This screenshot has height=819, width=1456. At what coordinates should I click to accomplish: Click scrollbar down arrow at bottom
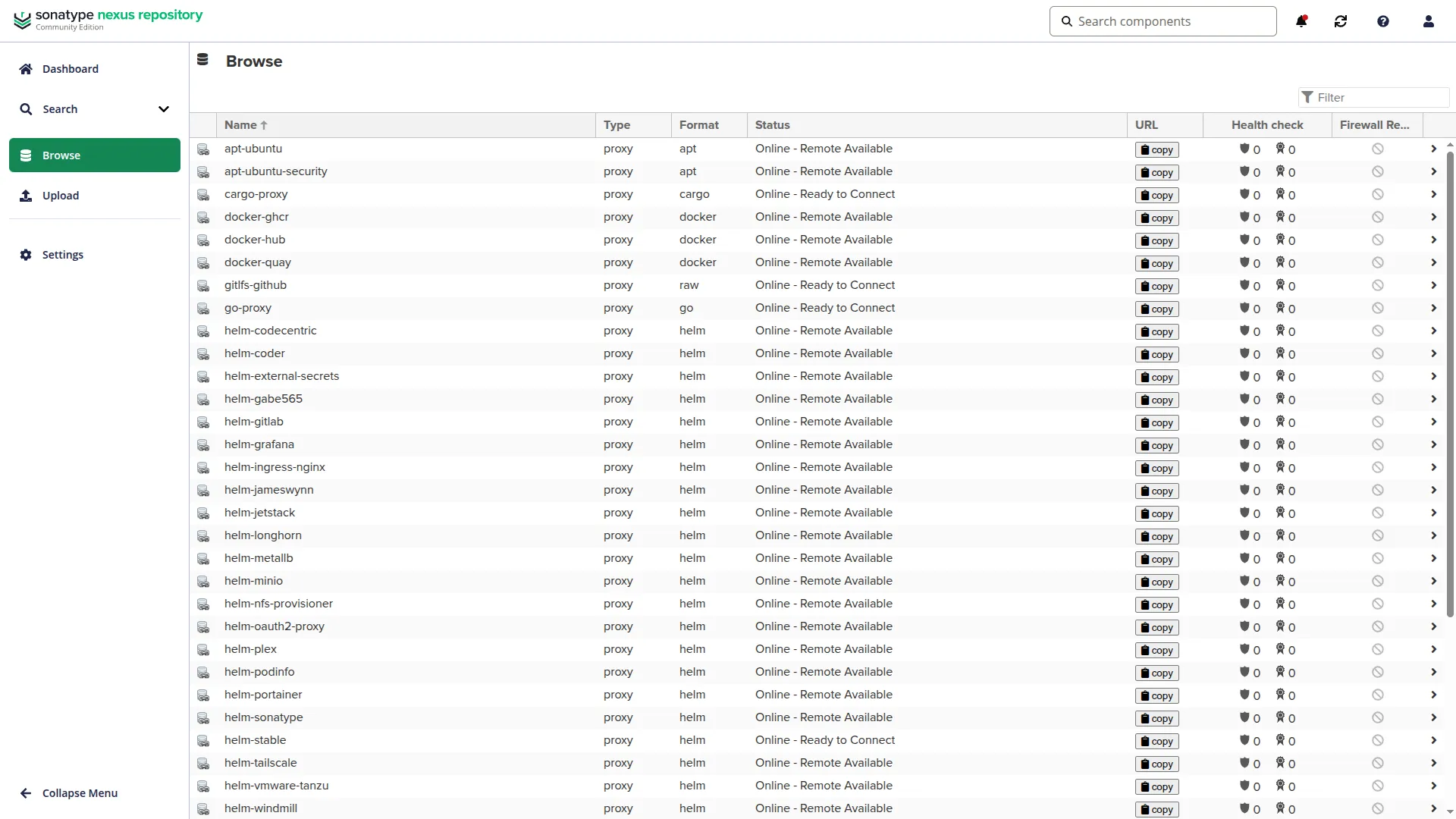click(x=1450, y=811)
